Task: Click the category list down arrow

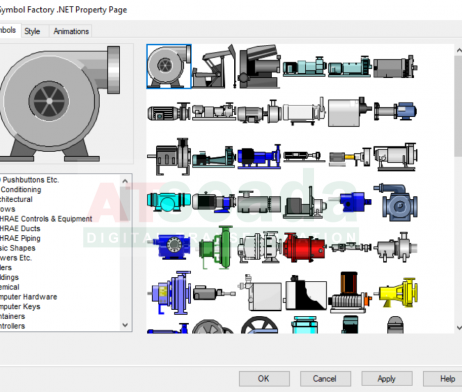Action: [x=125, y=325]
